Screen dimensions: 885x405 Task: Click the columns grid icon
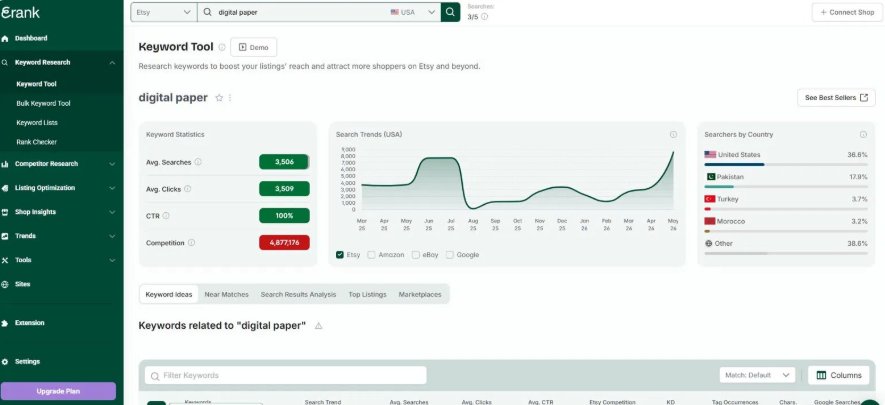[x=821, y=375]
